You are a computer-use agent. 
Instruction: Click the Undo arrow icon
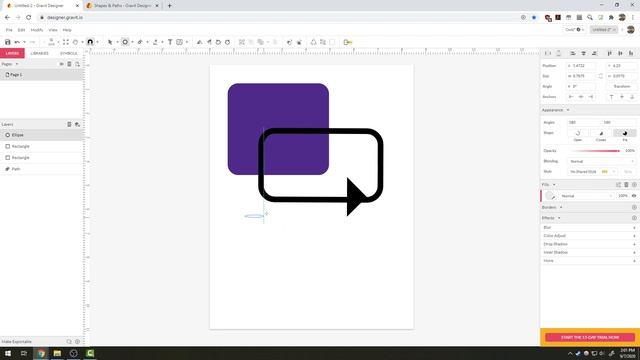point(17,42)
